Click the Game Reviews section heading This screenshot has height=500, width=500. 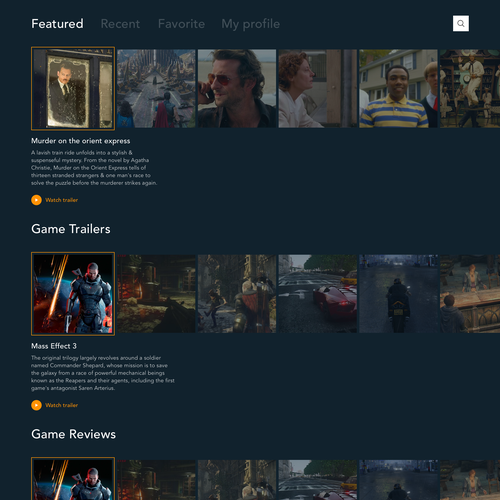point(74,434)
